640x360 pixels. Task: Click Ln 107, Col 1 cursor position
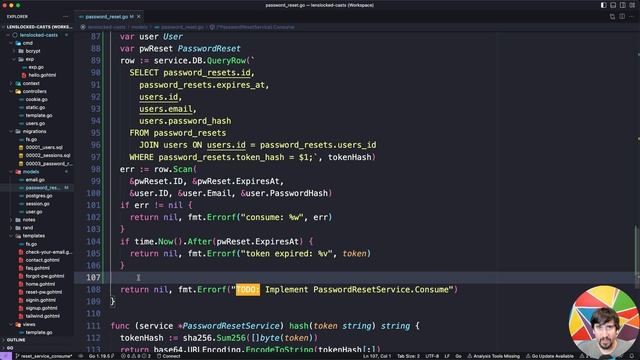(377, 356)
